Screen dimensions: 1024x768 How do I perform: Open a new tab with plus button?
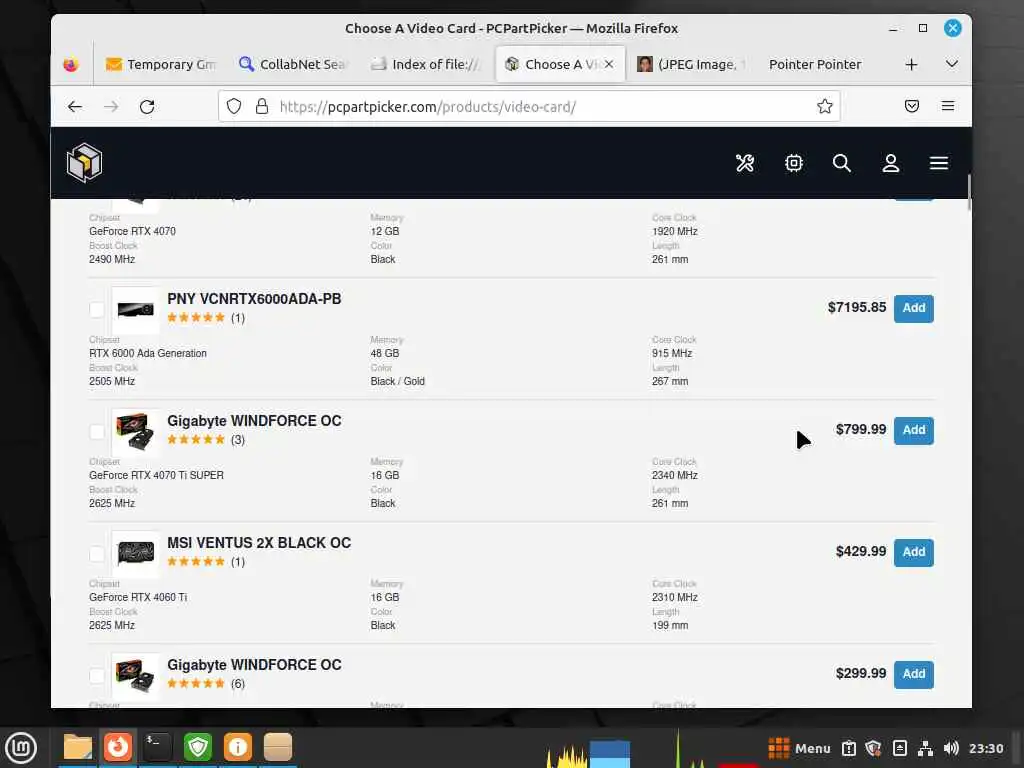912,64
